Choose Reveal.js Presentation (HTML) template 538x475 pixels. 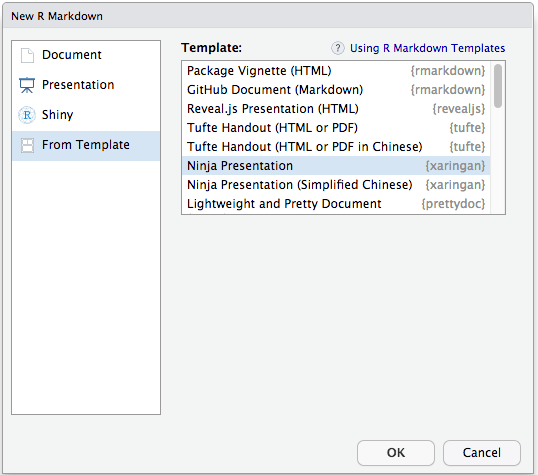coord(336,109)
